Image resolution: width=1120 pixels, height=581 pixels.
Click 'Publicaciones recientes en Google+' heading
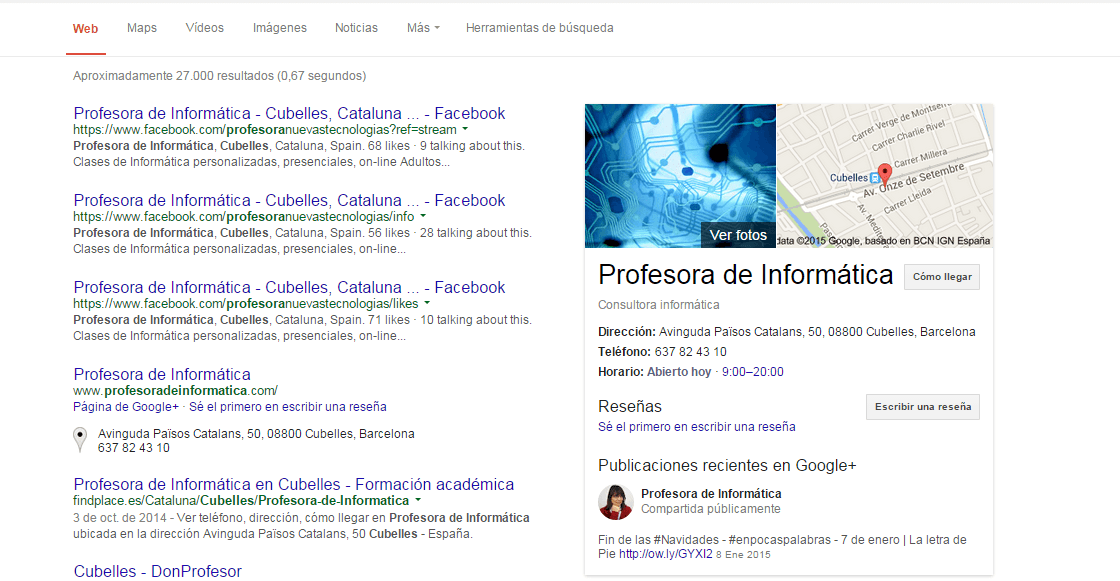click(727, 466)
